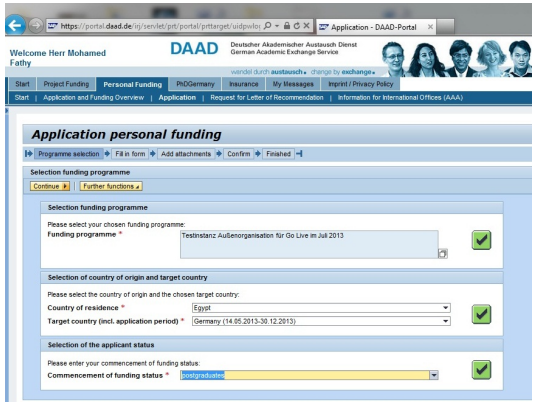Click green checkmark beside country selection

tap(481, 314)
